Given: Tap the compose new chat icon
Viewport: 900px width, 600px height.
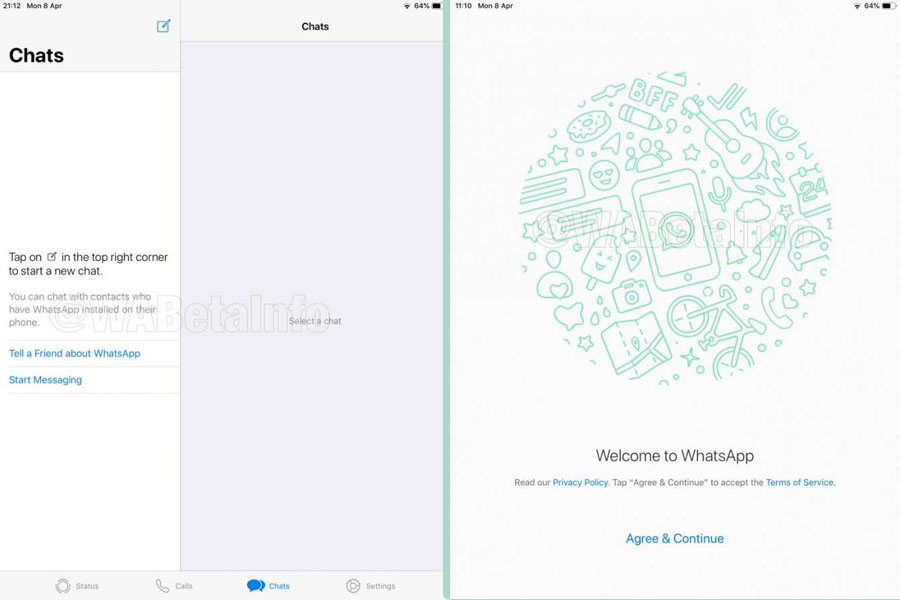Looking at the screenshot, I should pos(164,26).
